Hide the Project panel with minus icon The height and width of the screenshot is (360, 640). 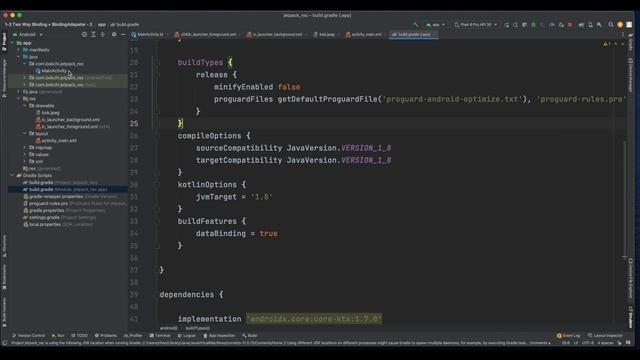pos(123,35)
